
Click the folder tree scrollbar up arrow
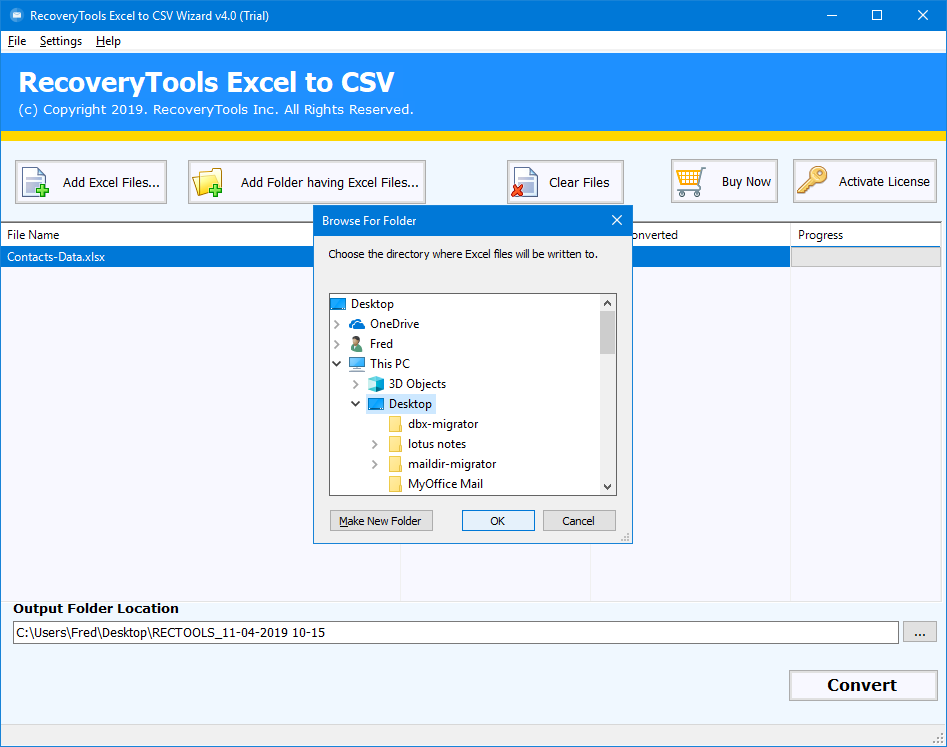click(x=608, y=303)
